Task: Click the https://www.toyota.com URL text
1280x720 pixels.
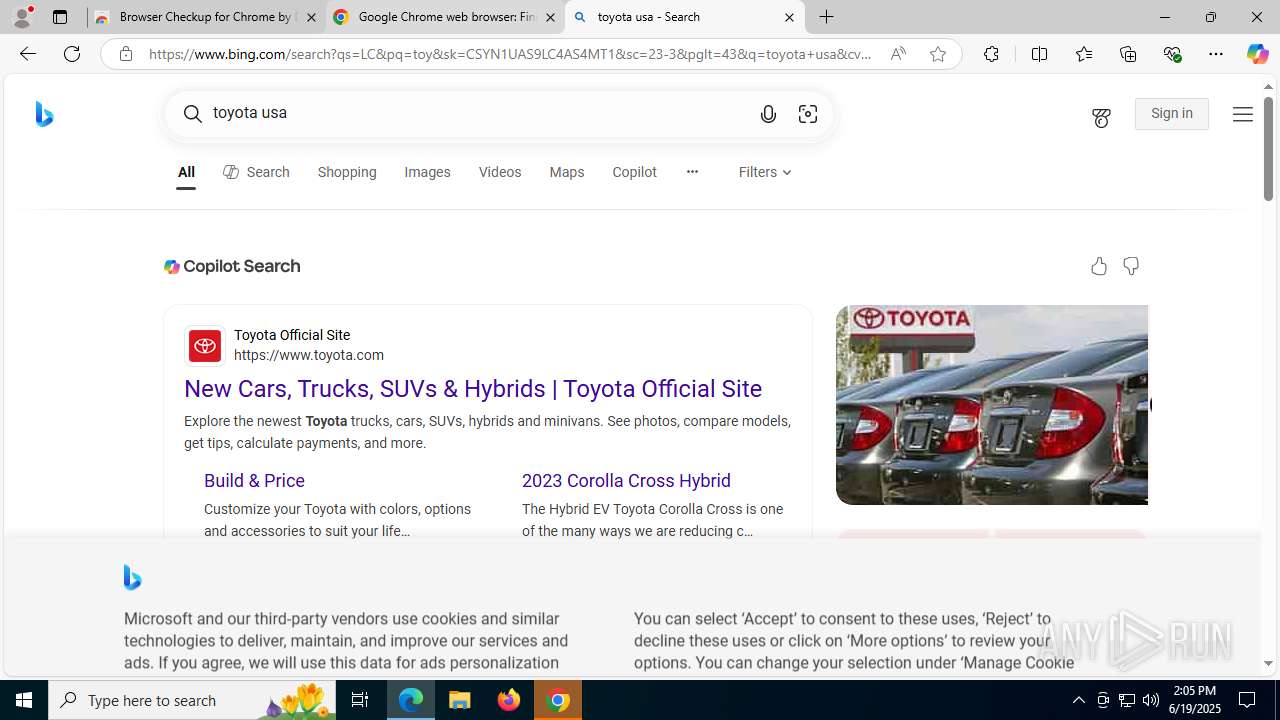Action: click(x=309, y=355)
